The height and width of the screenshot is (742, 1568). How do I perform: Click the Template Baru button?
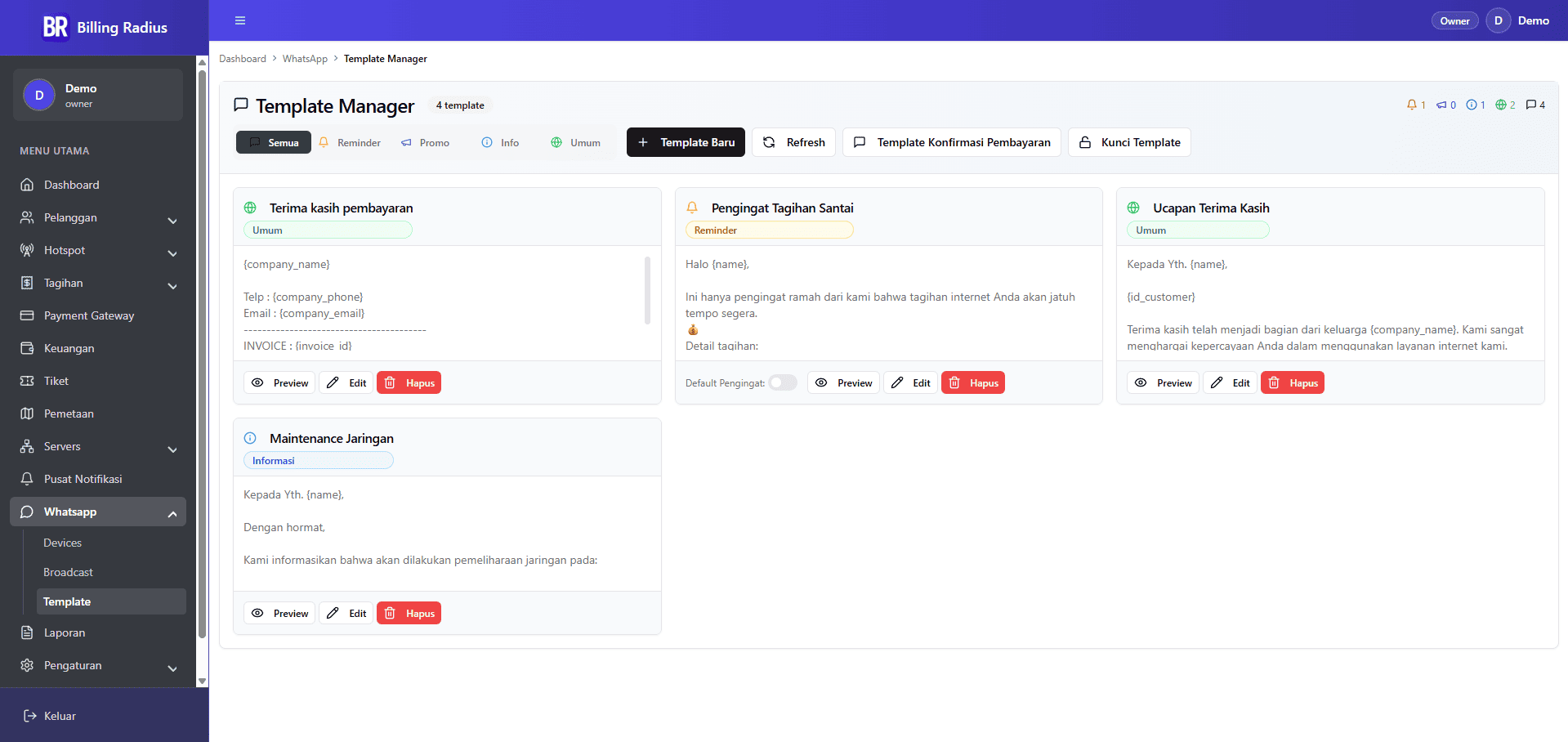click(x=686, y=142)
